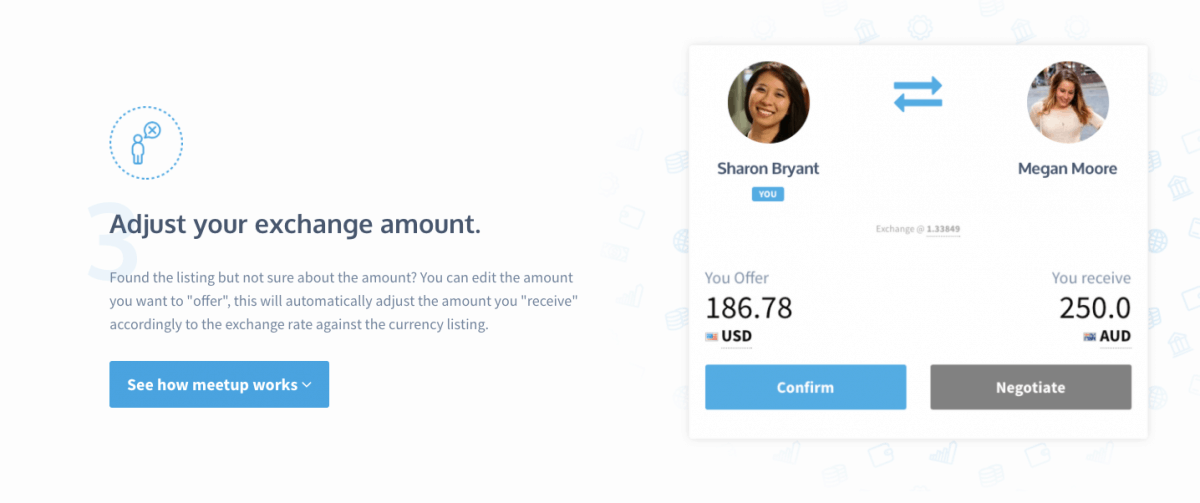1200x503 pixels.
Task: Select Sharon Bryant's profile photo
Action: point(768,102)
